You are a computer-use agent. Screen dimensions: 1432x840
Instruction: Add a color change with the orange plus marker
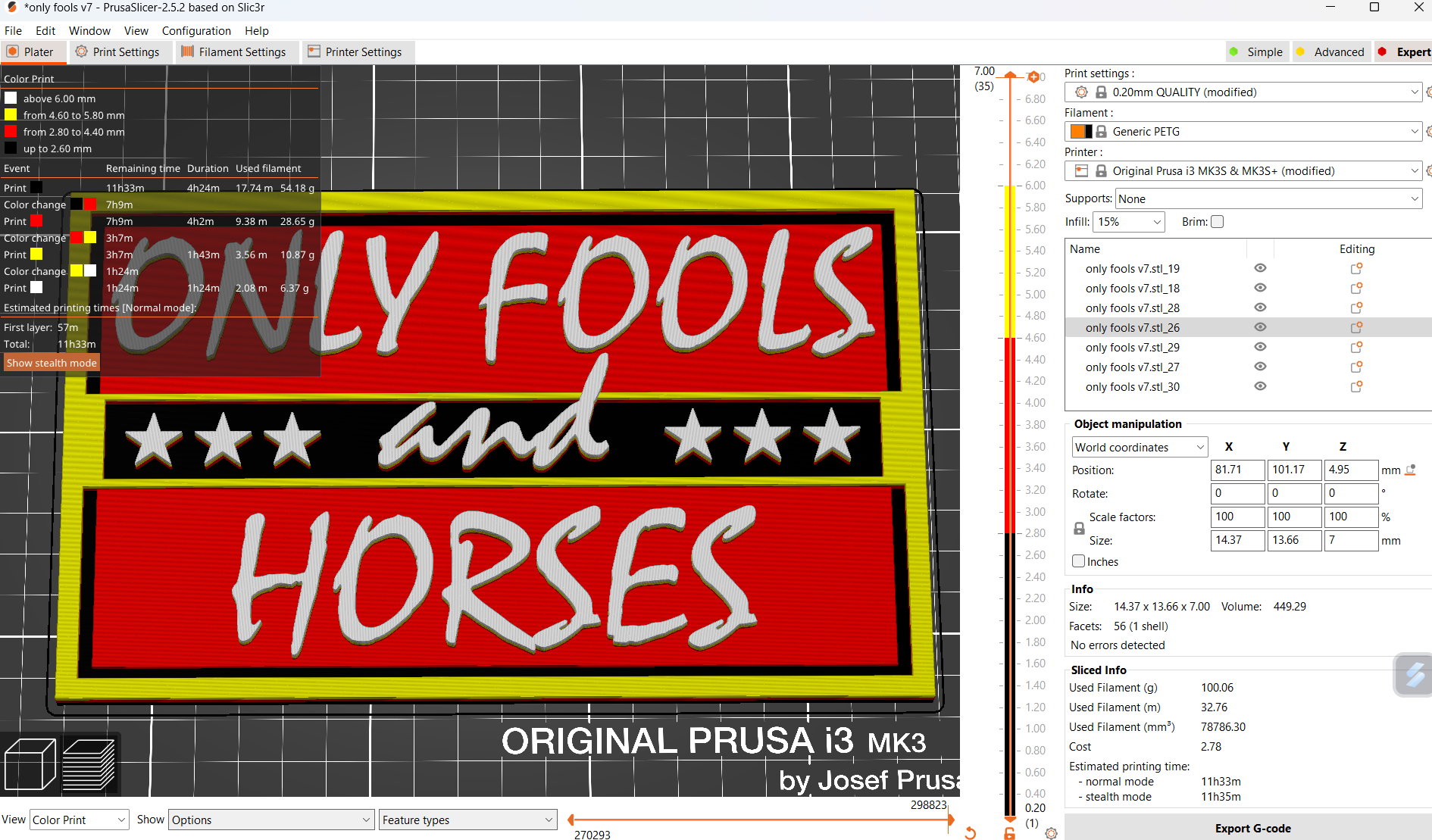point(1034,77)
